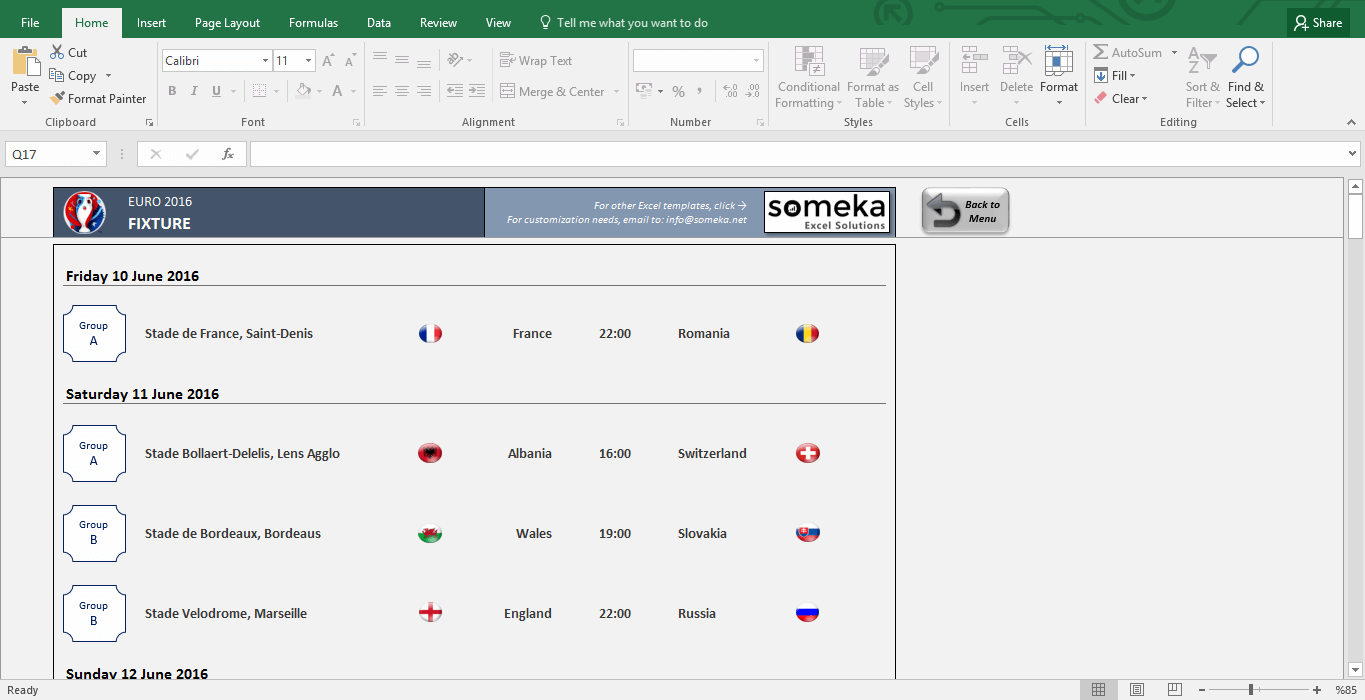
Task: Open Cell Styles gallery
Action: tap(922, 77)
